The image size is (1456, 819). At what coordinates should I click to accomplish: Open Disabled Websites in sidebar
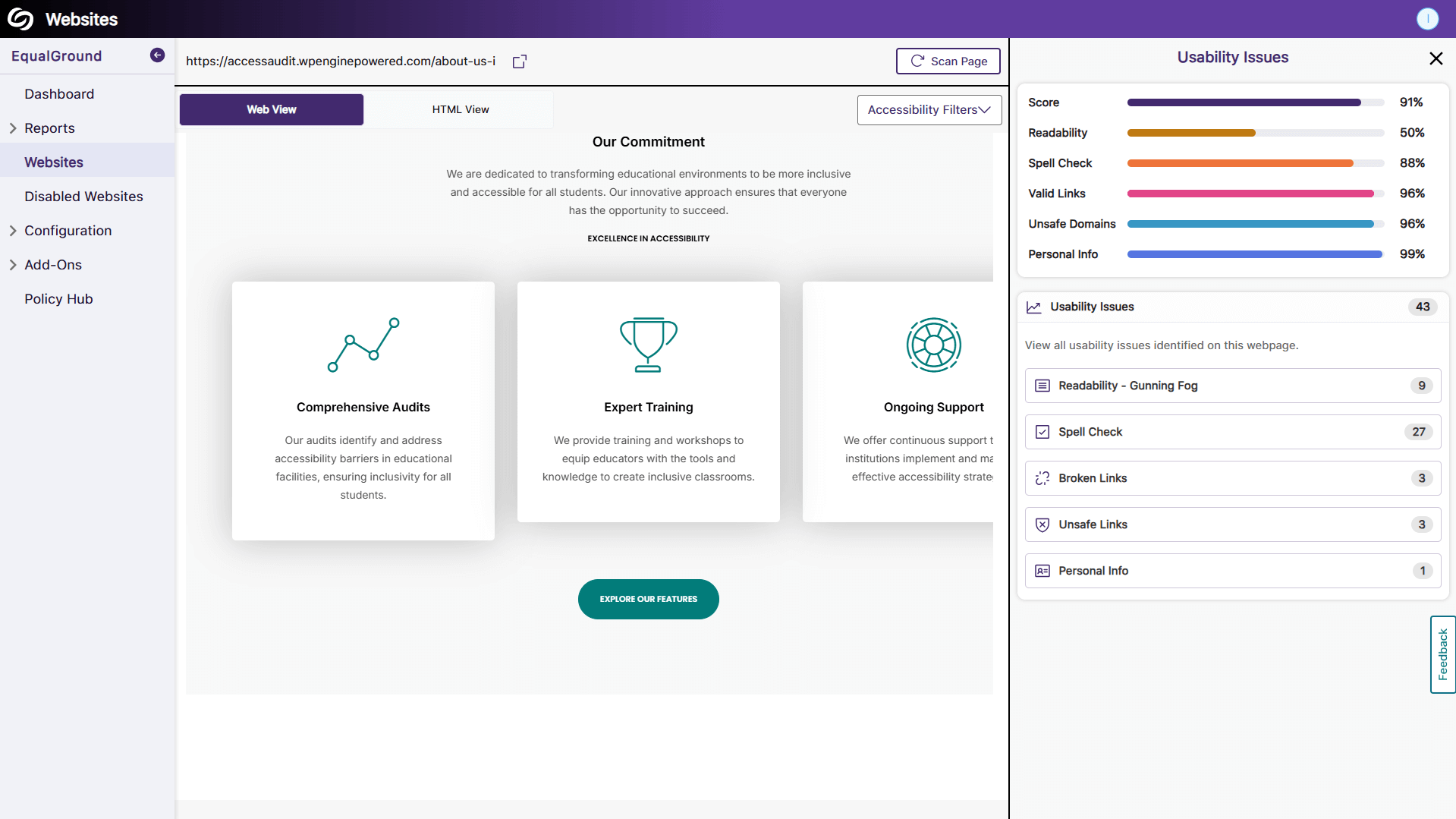[83, 197]
